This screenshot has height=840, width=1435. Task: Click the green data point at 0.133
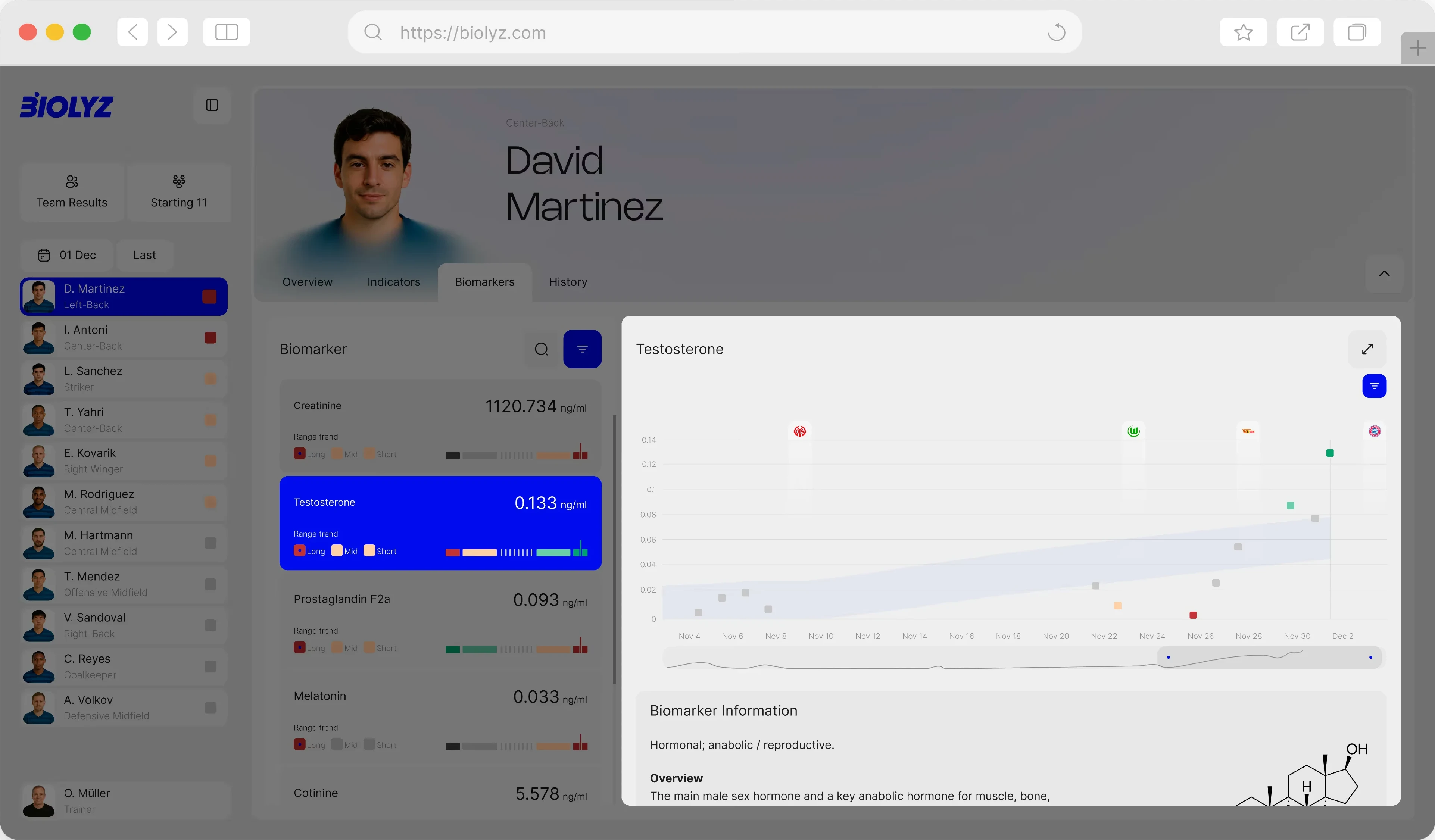click(1330, 453)
